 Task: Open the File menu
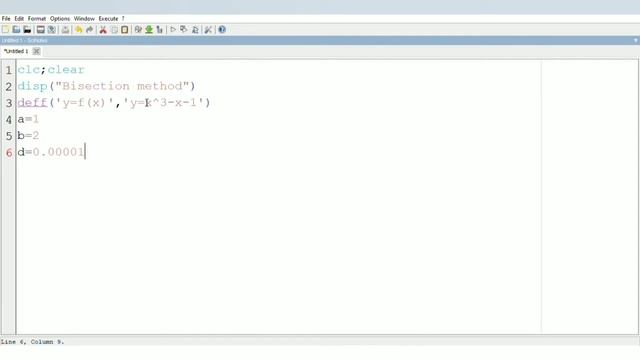[6, 19]
